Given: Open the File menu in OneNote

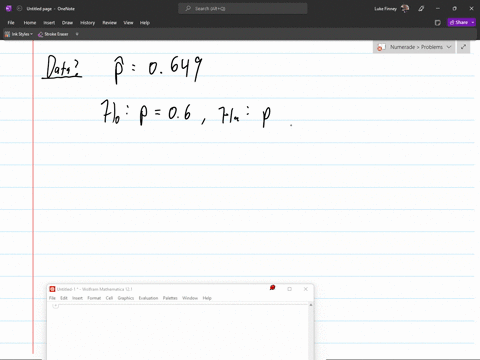Looking at the screenshot, I should click(x=11, y=23).
